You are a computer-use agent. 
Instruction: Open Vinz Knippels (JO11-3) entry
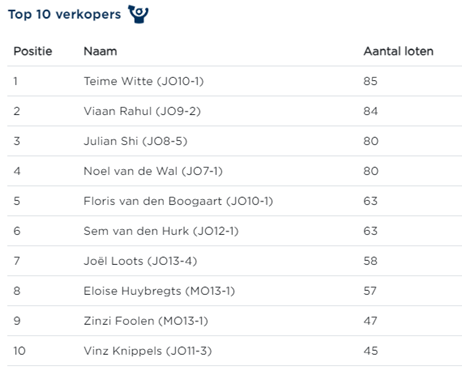pos(147,351)
